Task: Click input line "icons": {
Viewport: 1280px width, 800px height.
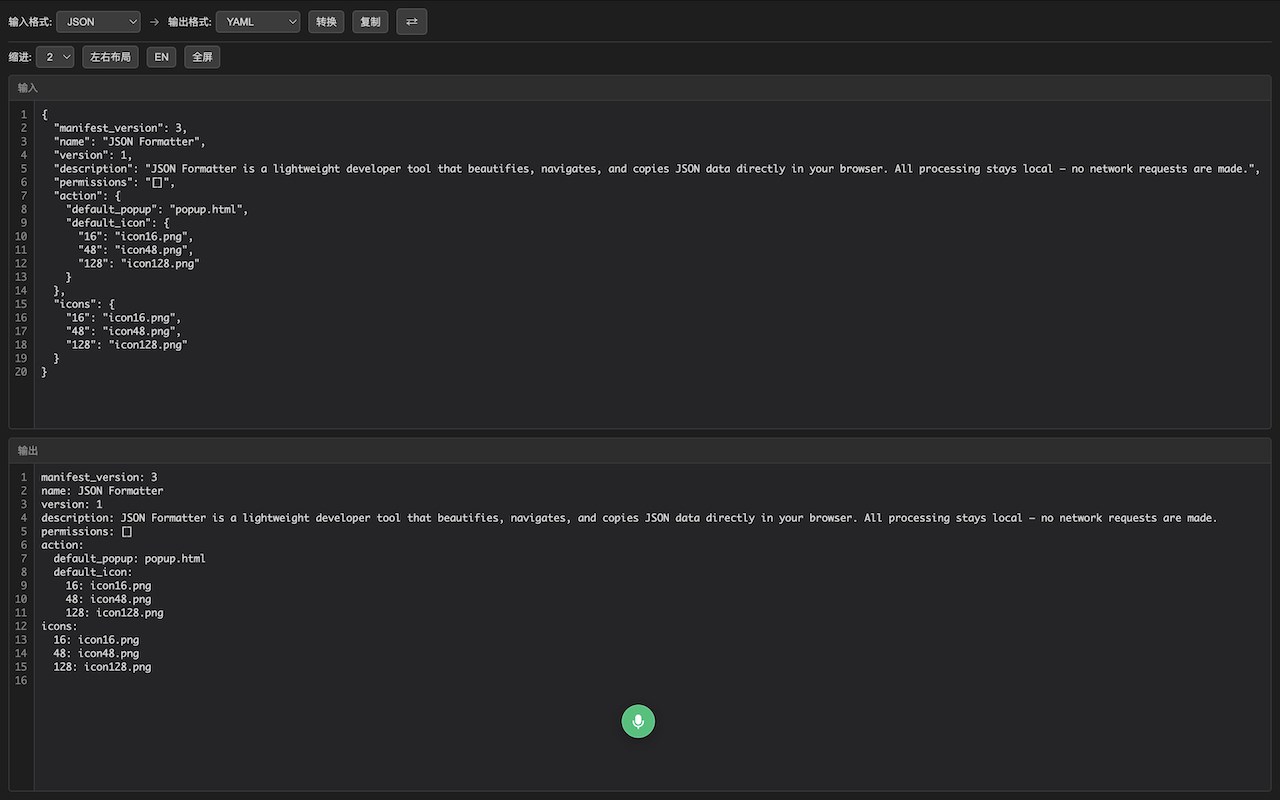Action: pos(84,304)
